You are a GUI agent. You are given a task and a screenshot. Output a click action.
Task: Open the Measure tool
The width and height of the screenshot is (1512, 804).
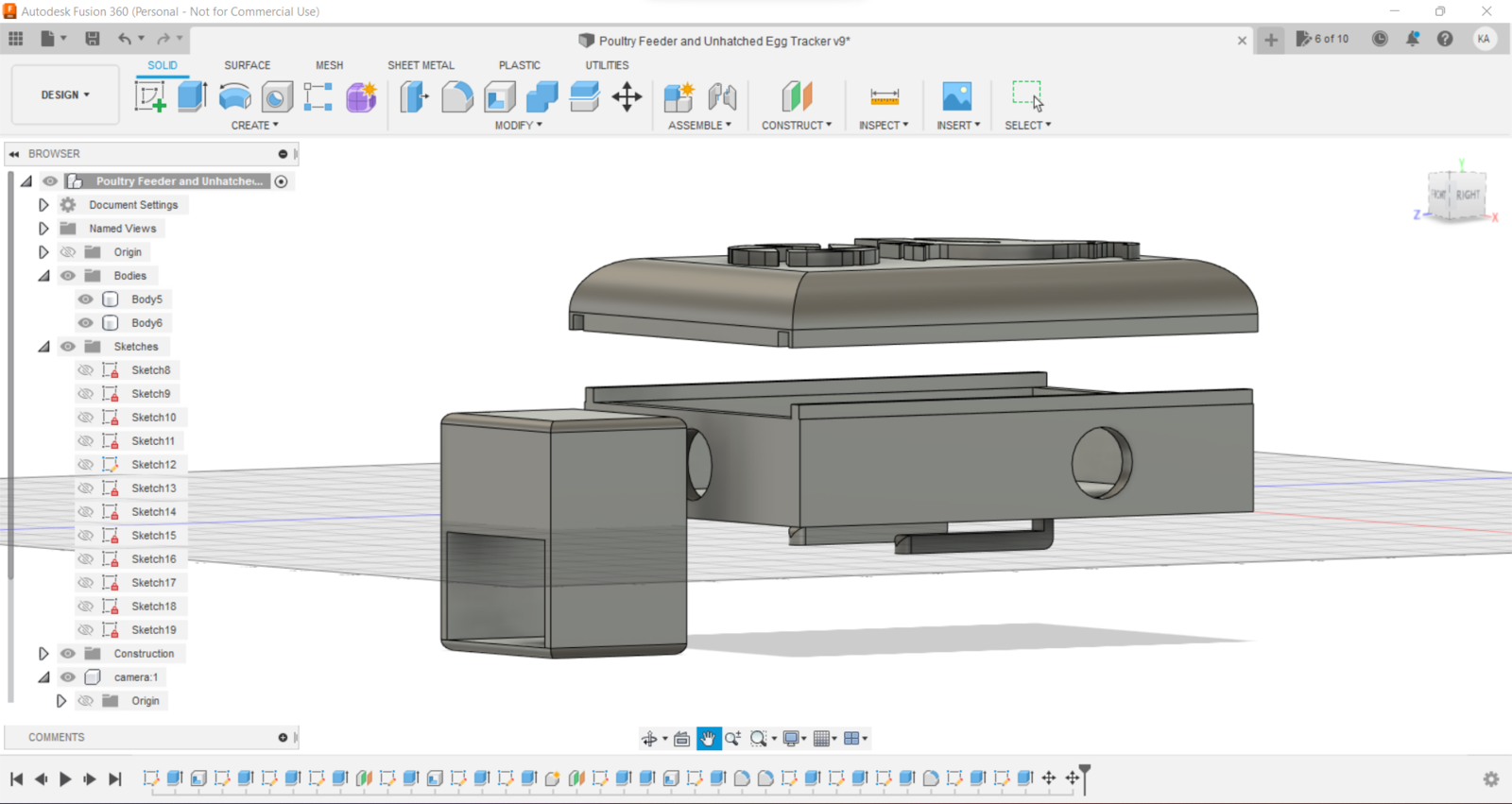[884, 96]
